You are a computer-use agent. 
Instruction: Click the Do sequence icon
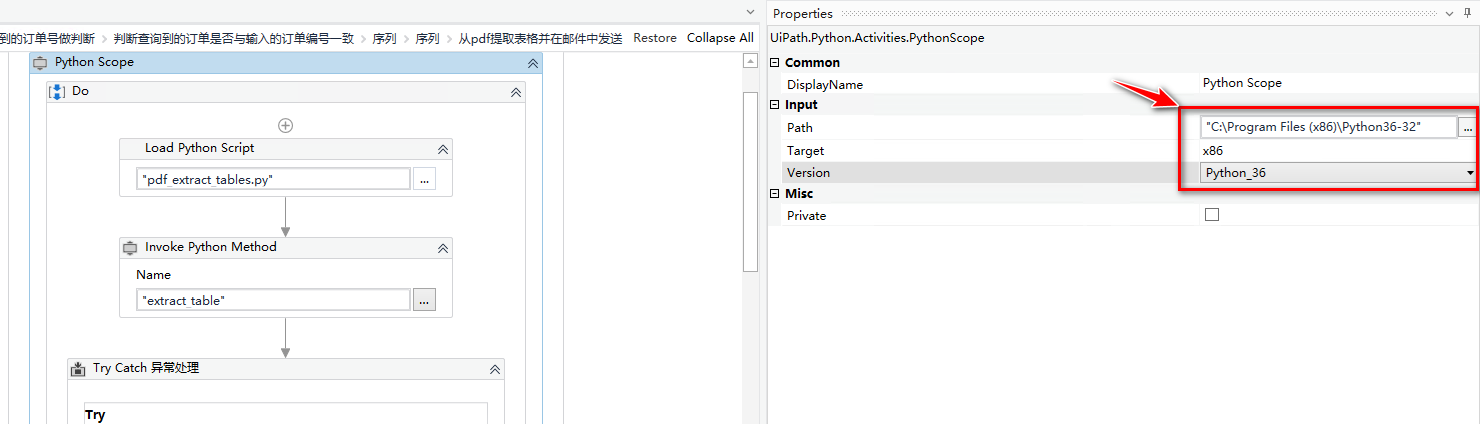pos(57,91)
